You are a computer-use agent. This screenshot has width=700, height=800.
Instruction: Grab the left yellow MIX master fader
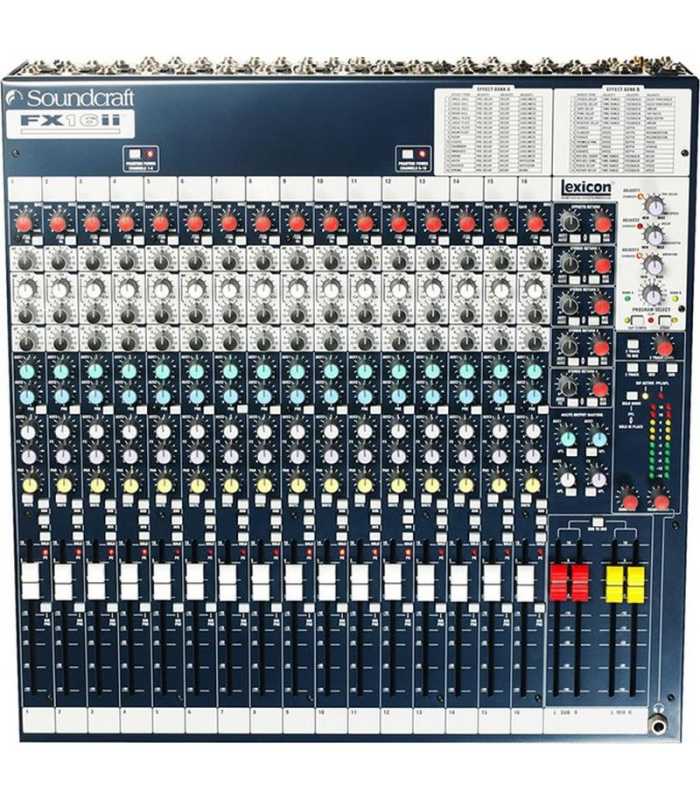point(614,585)
